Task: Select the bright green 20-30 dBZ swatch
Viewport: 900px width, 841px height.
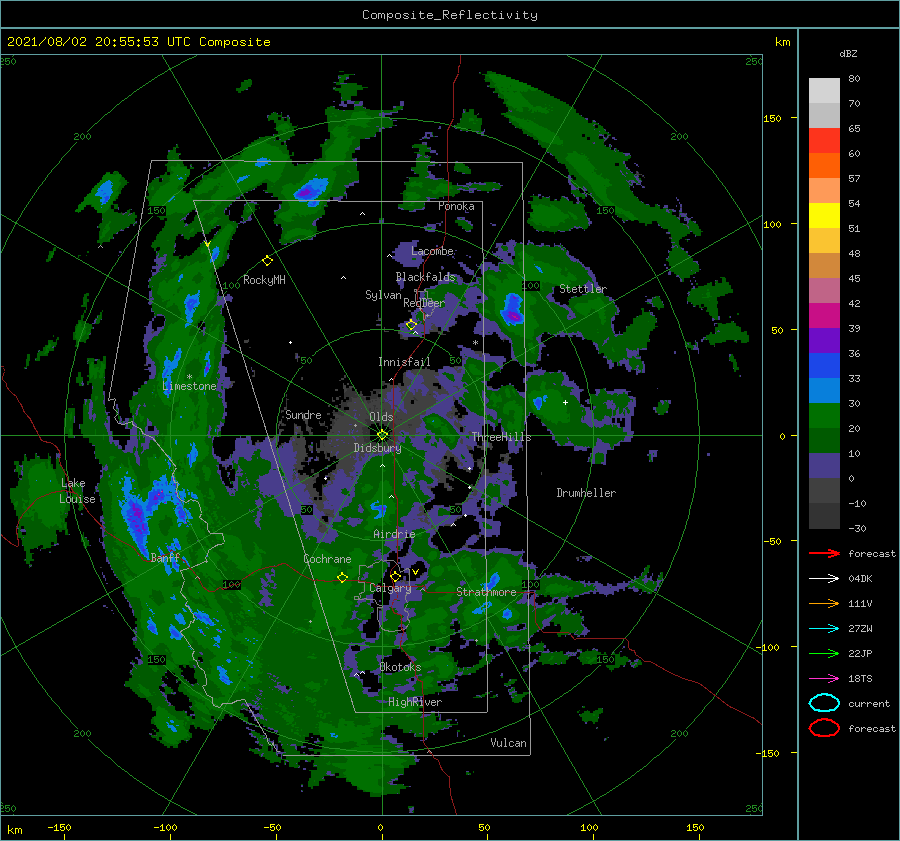Action: click(x=824, y=416)
